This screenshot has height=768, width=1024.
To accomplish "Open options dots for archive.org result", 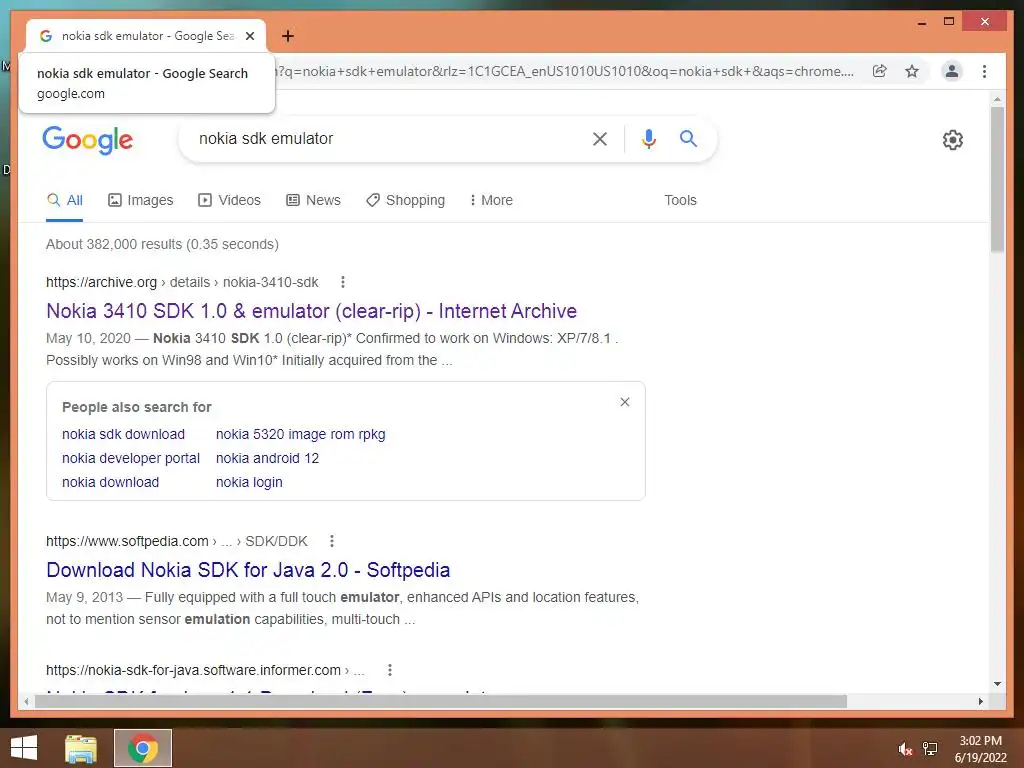I will pos(342,282).
